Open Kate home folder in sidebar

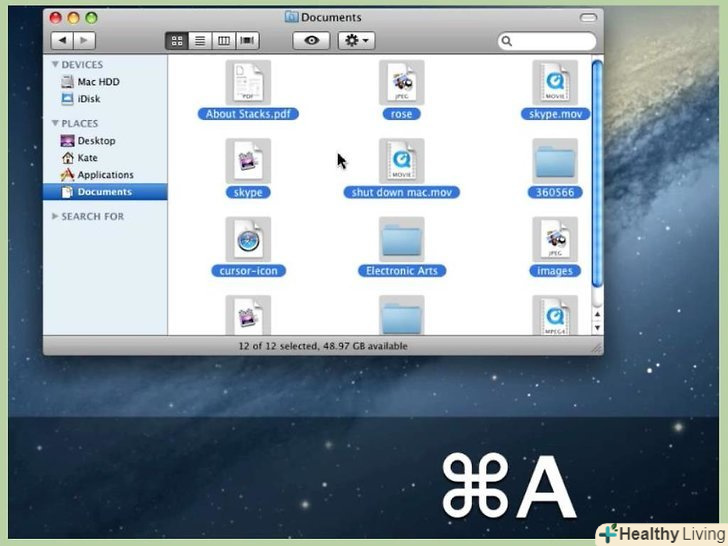[x=88, y=158]
